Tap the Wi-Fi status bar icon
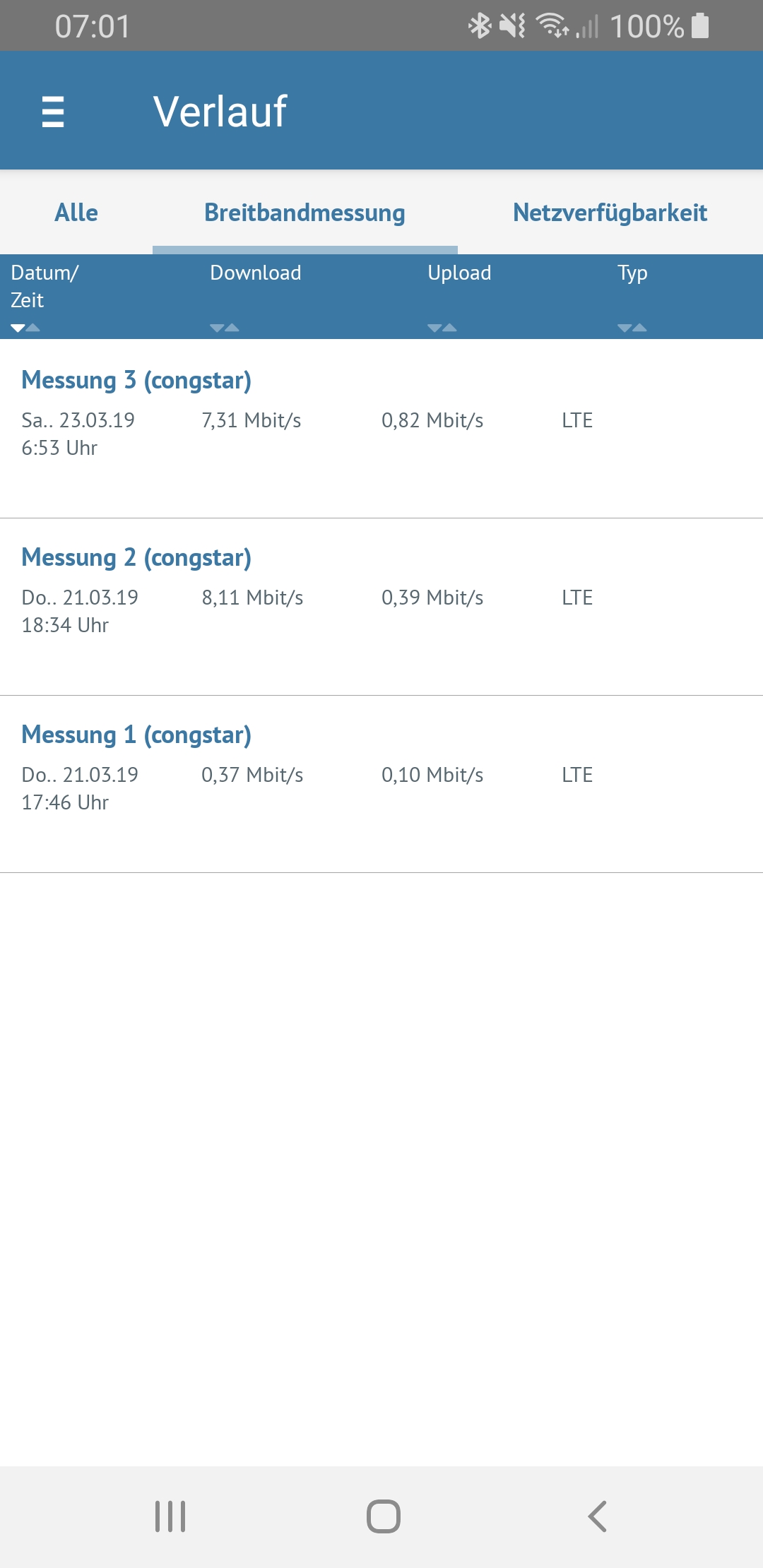The image size is (763, 1568). pos(552,26)
